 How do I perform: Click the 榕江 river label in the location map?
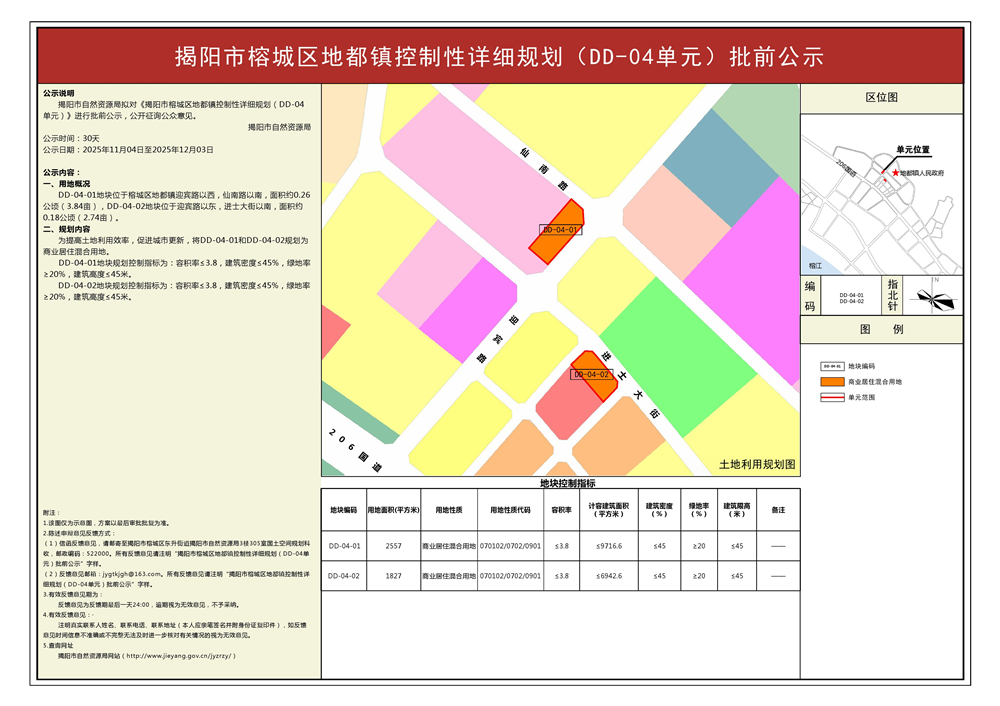point(815,265)
